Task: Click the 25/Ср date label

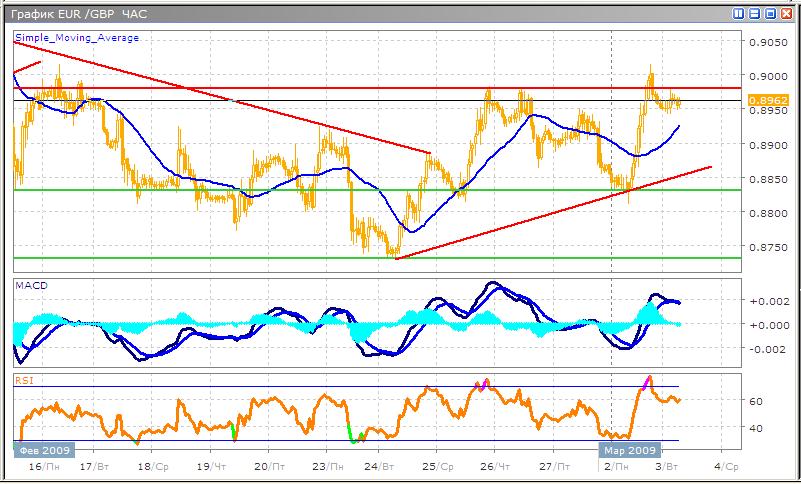Action: coord(439,467)
